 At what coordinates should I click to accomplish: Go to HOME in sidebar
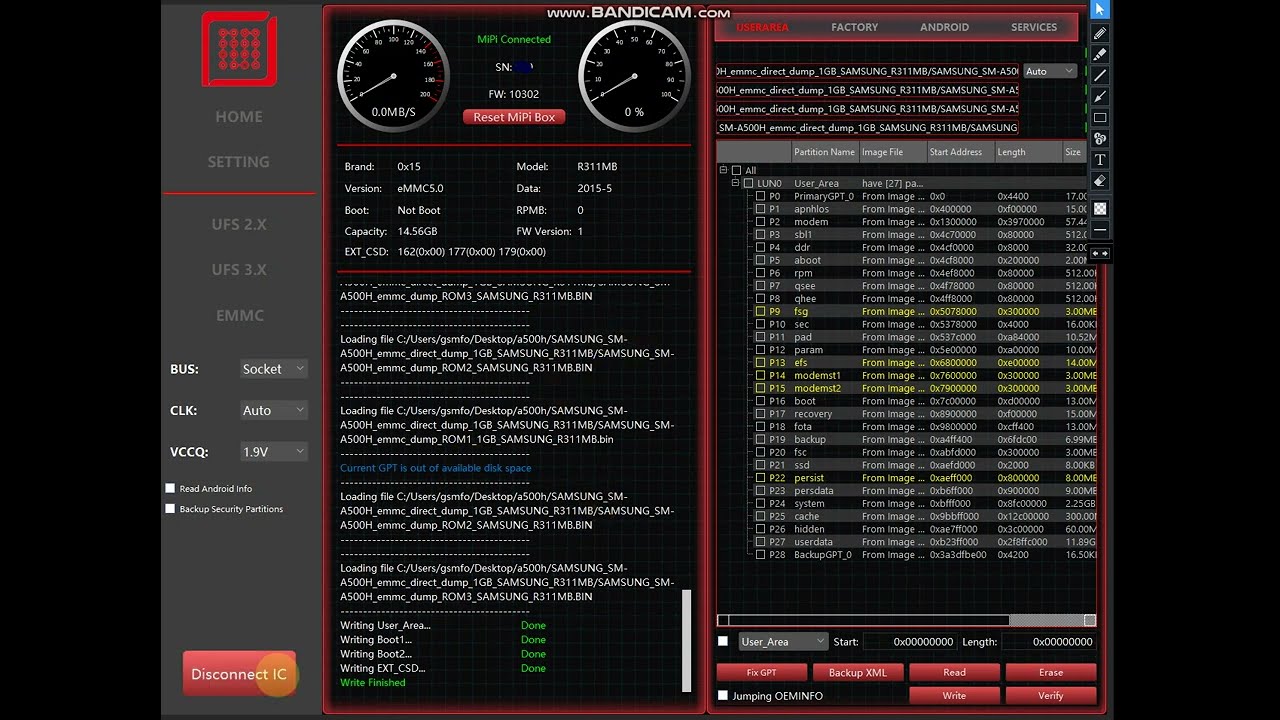pyautogui.click(x=239, y=116)
